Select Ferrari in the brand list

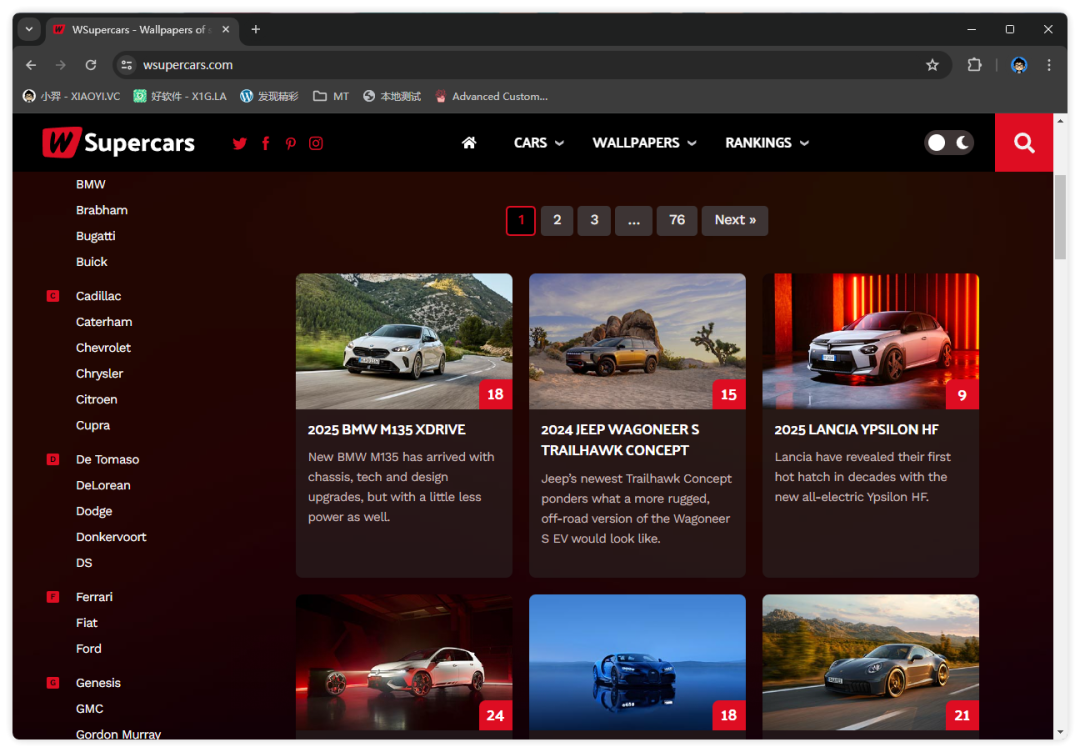[94, 597]
